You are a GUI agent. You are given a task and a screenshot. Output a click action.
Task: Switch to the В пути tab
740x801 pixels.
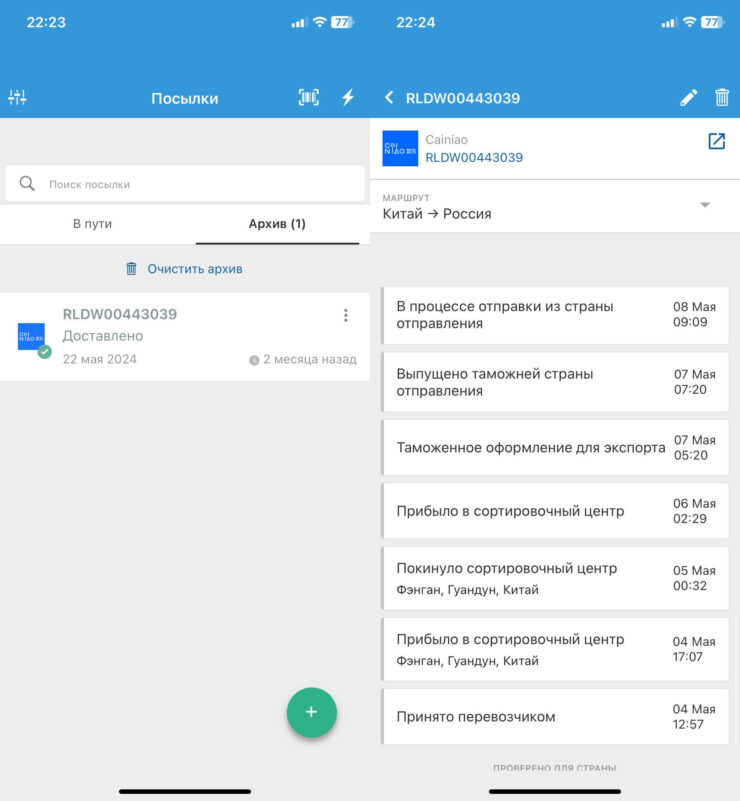pos(92,224)
